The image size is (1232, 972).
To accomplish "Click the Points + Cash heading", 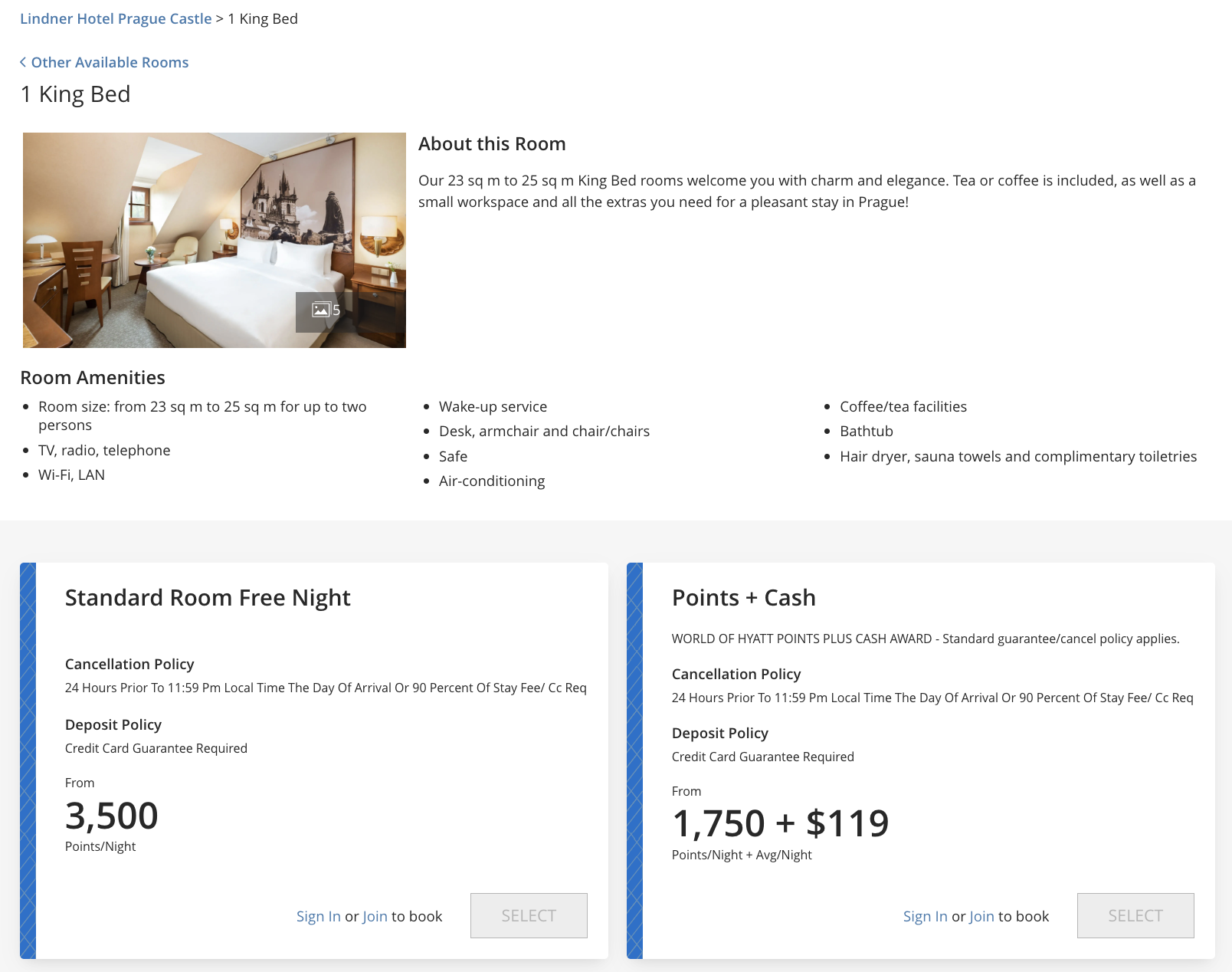I will tap(743, 597).
